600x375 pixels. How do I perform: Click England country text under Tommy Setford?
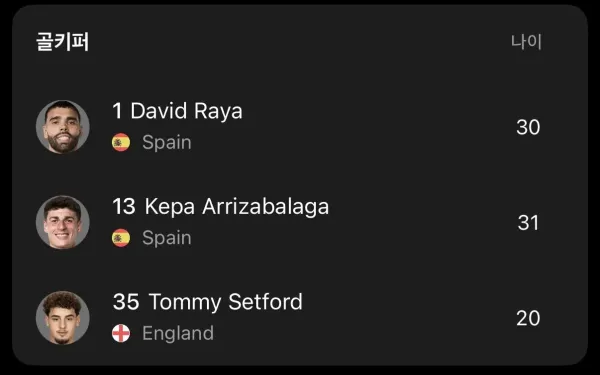click(178, 333)
